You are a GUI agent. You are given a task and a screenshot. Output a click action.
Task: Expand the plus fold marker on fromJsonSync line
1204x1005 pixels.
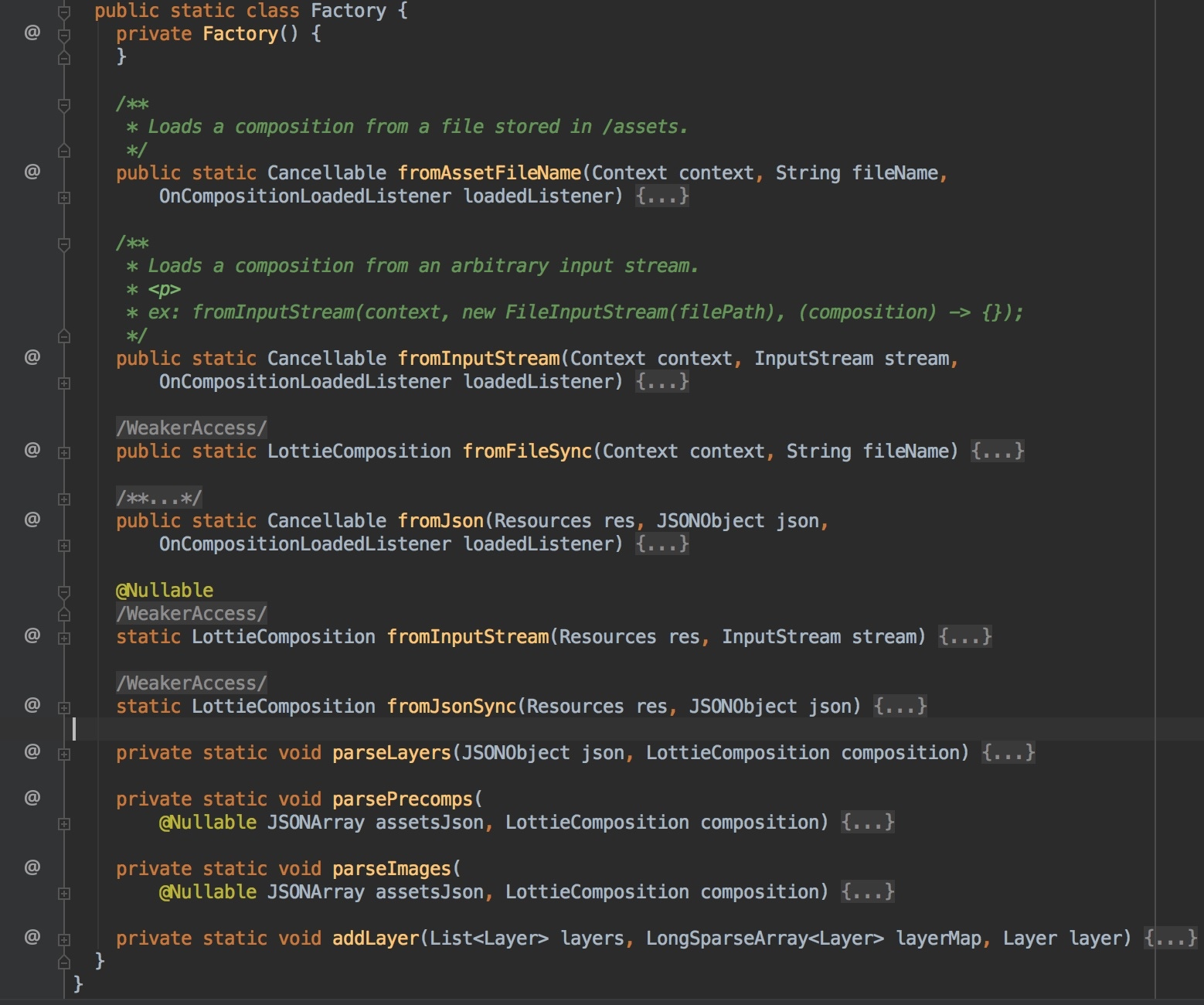point(64,708)
